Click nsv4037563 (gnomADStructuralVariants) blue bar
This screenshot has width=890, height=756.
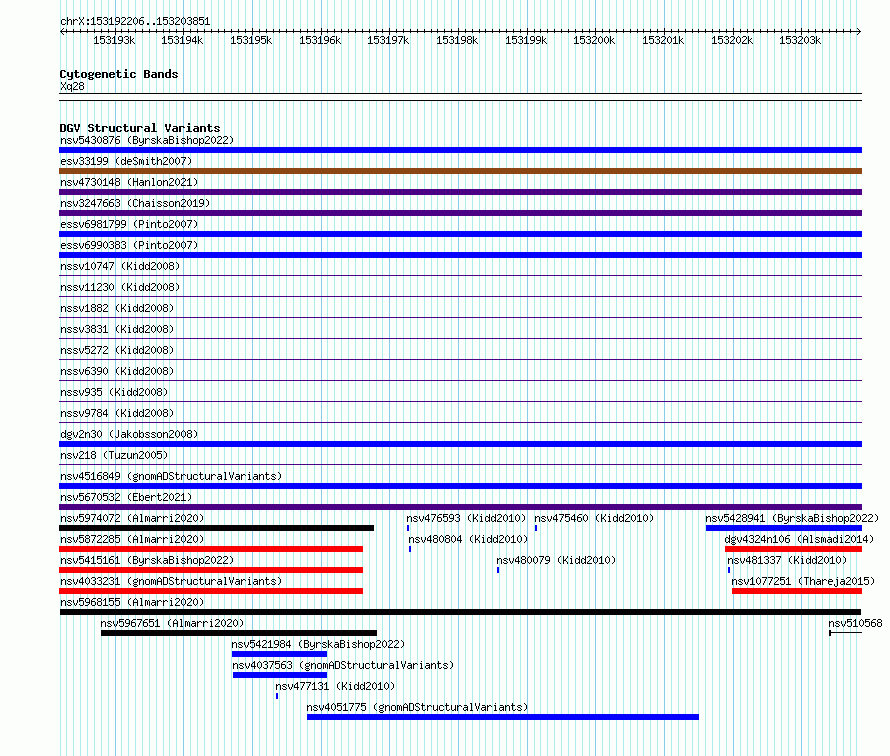pos(280,675)
